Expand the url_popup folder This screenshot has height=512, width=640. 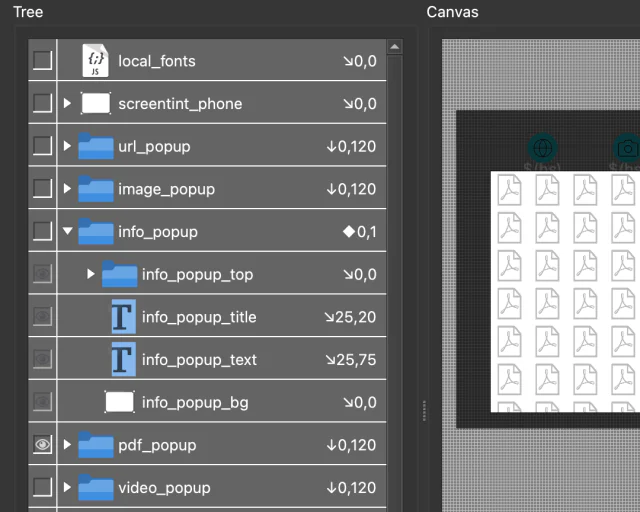pos(67,146)
